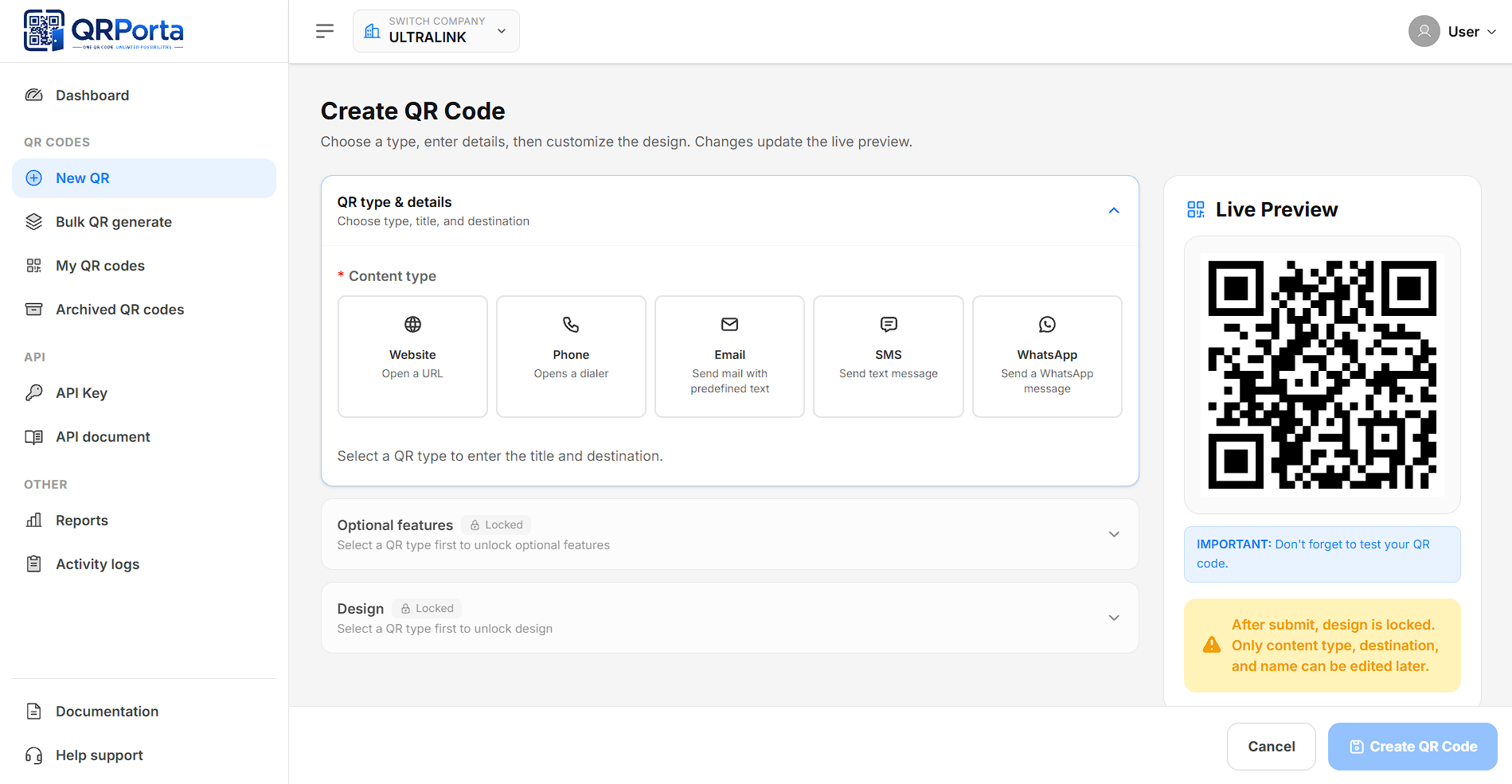1512x784 pixels.
Task: Click the 'After submit, design is locked' warning
Action: pyautogui.click(x=1323, y=646)
